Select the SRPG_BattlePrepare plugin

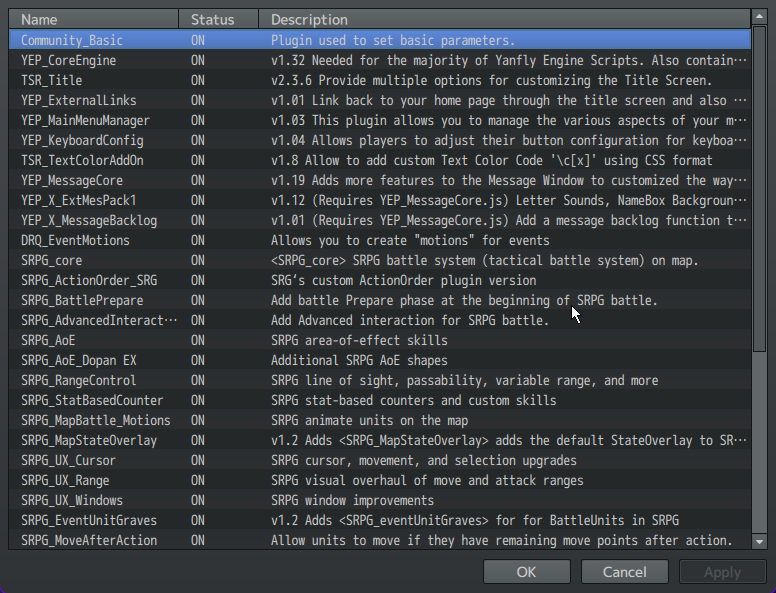point(380,300)
